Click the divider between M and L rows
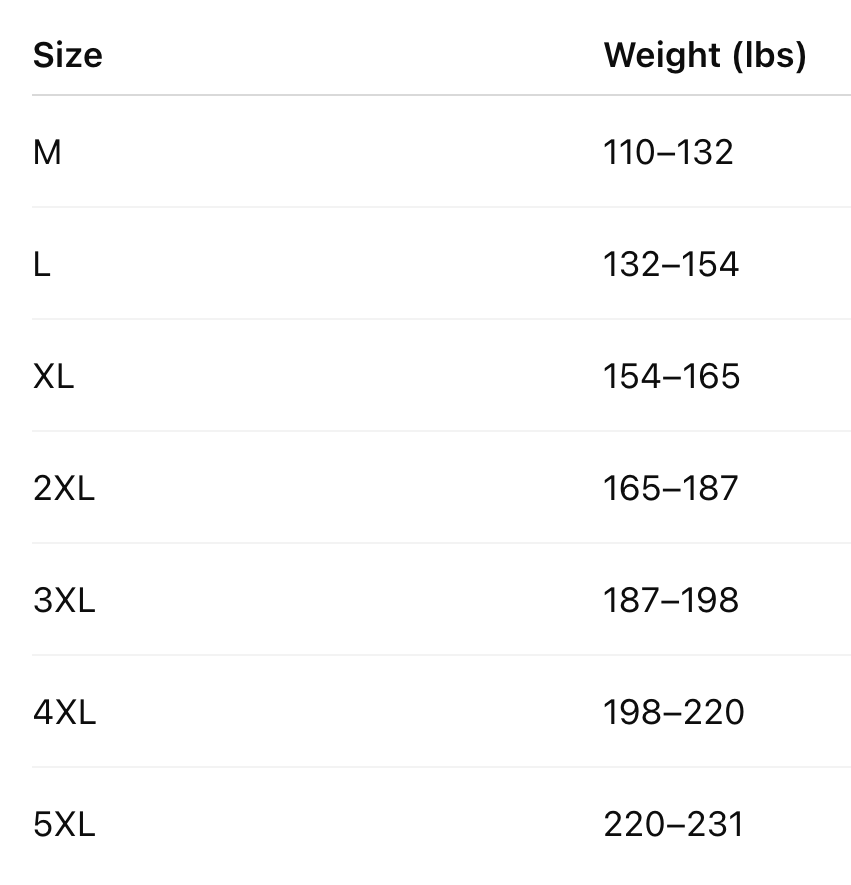 point(440,207)
